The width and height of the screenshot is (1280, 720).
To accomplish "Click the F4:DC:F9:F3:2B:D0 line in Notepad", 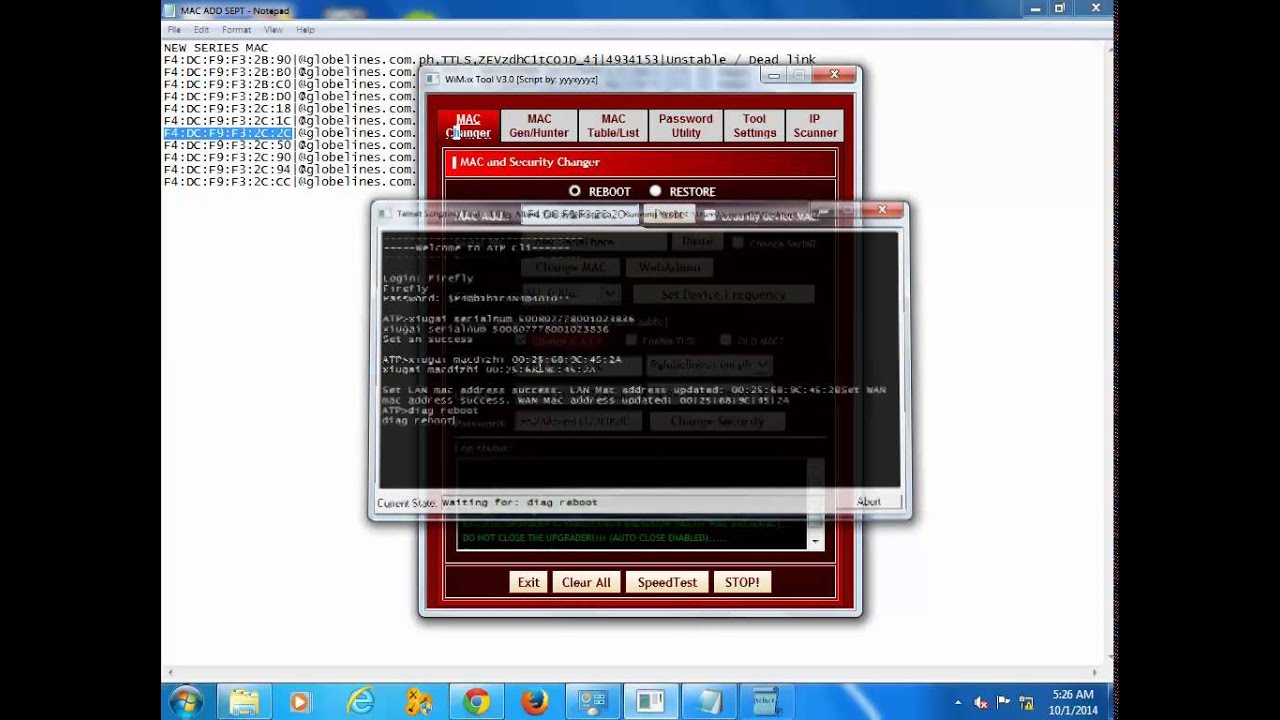I will click(289, 96).
